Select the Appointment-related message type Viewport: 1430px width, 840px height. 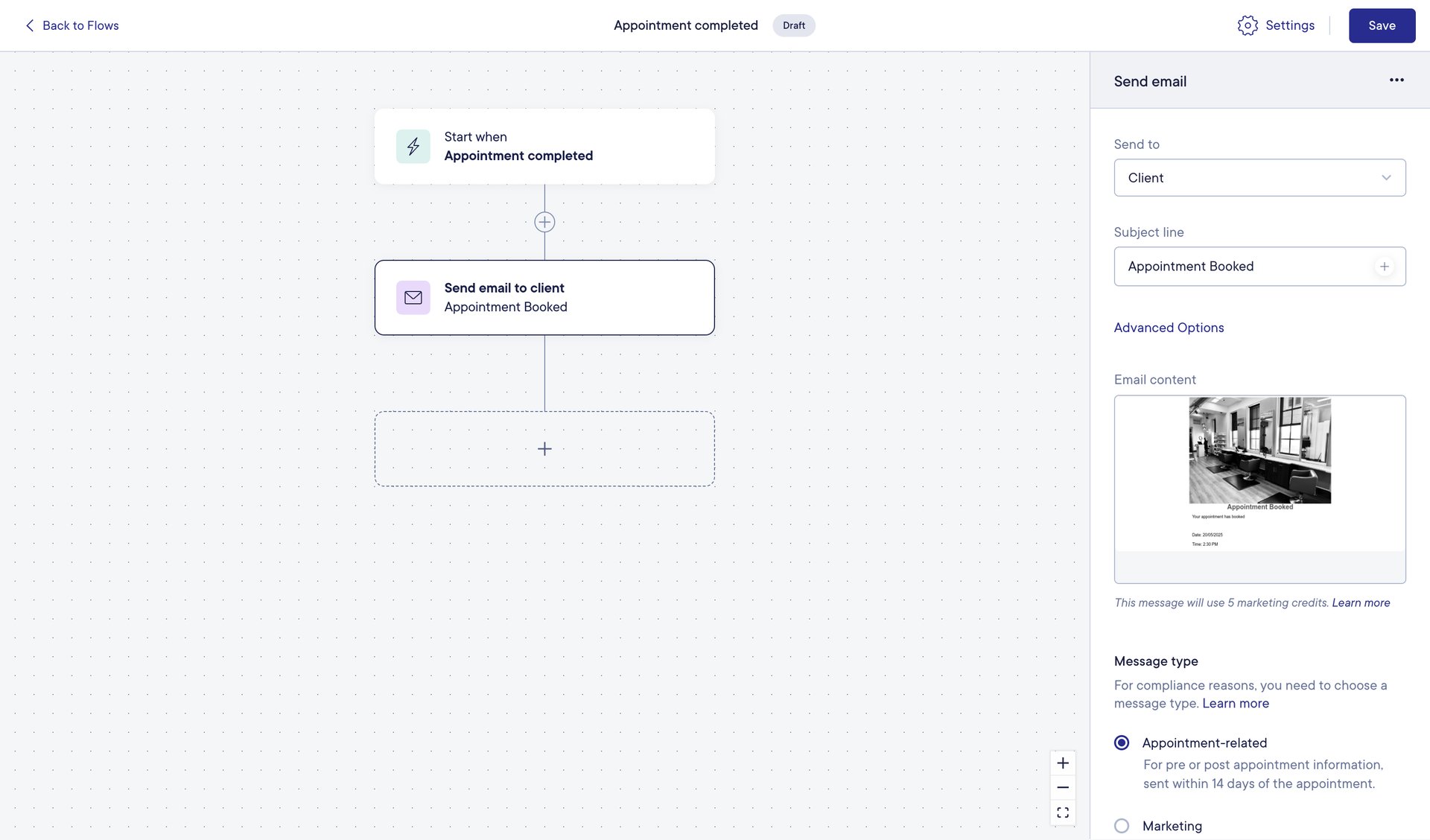(x=1122, y=742)
